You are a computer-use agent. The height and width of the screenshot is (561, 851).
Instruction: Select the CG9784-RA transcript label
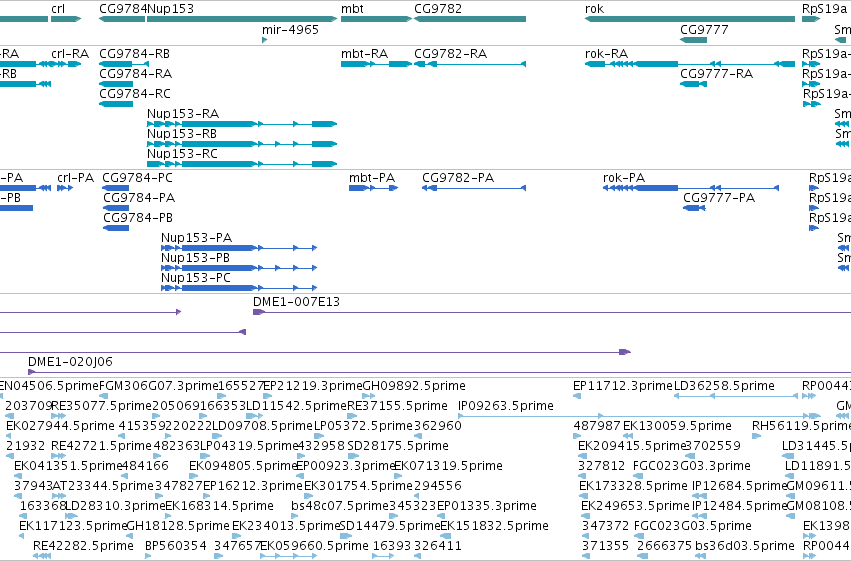(x=136, y=74)
